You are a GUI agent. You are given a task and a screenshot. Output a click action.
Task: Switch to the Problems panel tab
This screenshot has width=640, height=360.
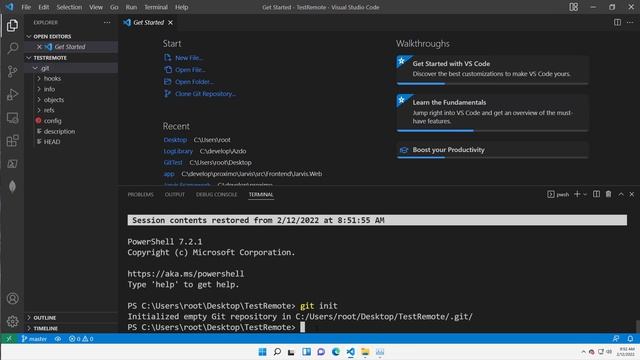click(140, 194)
